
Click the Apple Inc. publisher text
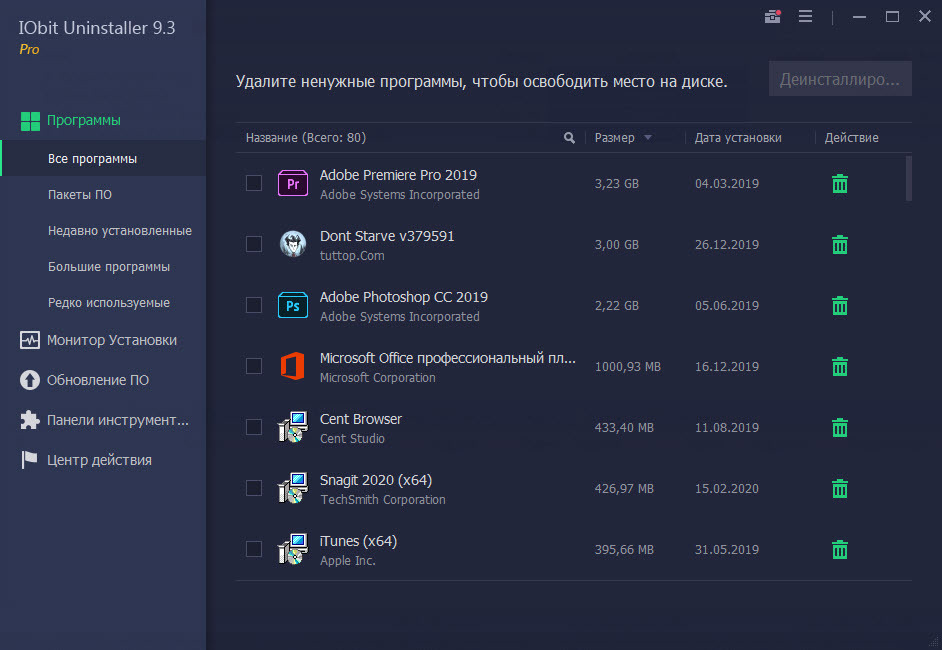click(347, 560)
